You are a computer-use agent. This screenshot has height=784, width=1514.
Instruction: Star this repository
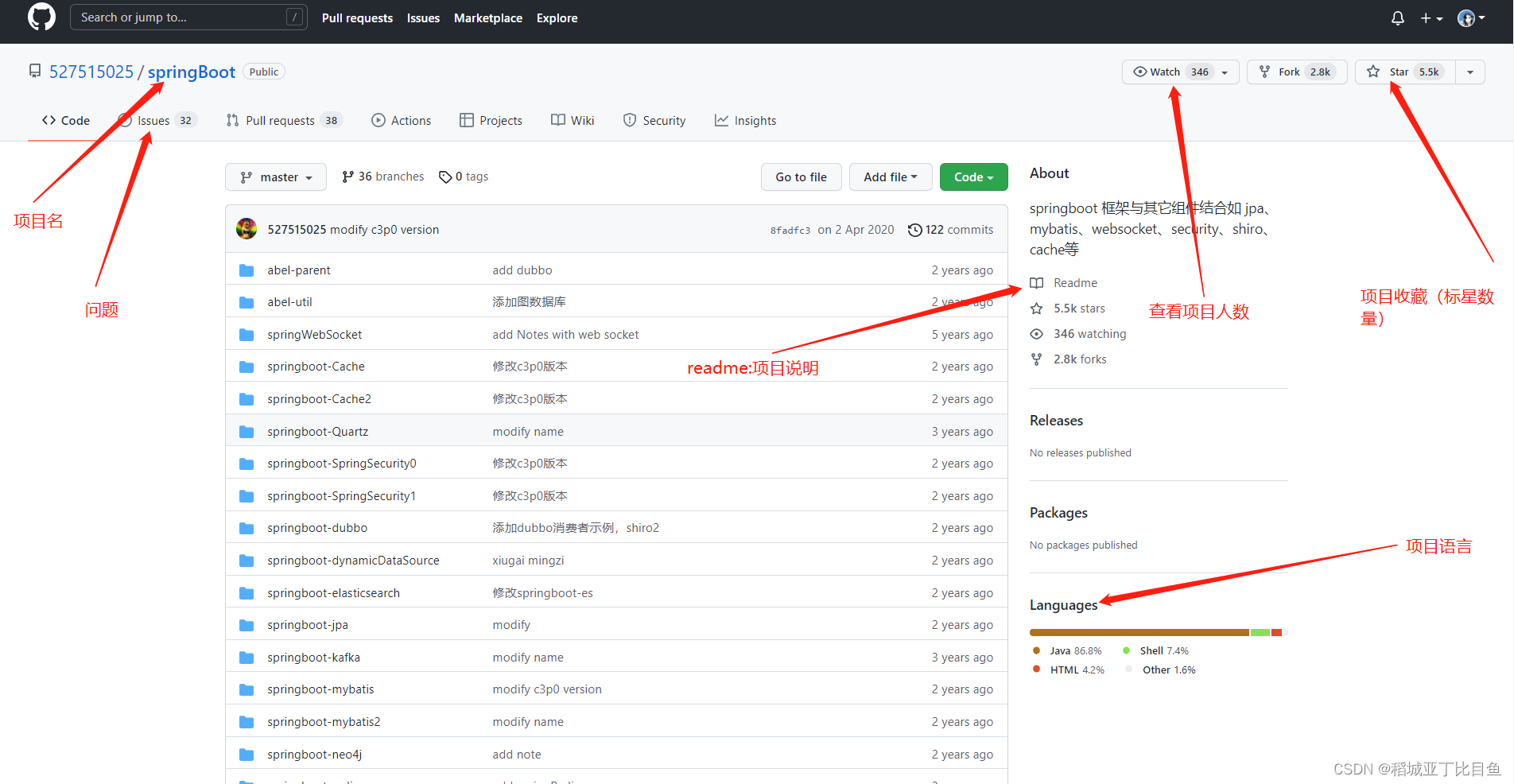point(1405,72)
